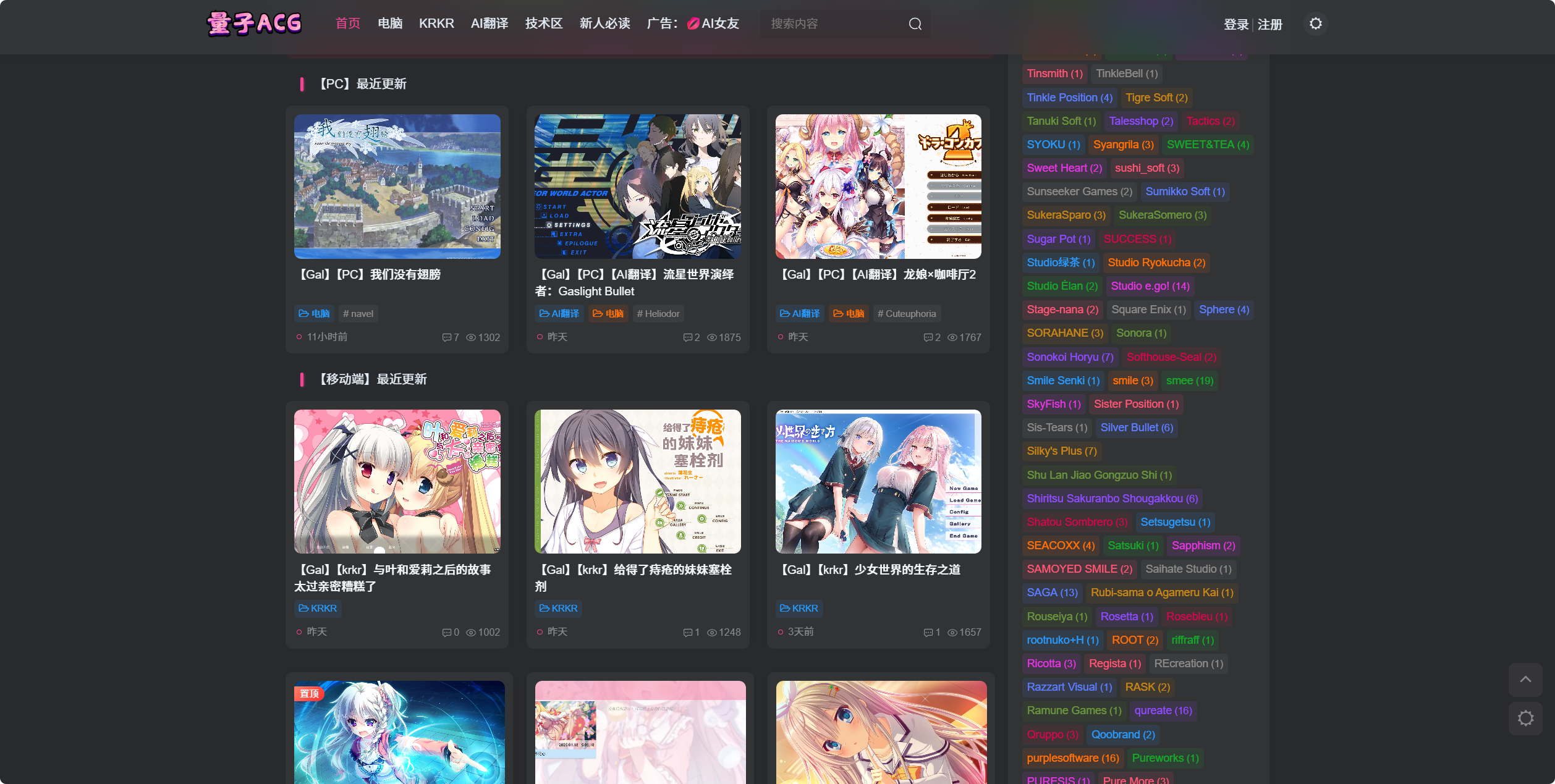Click the search magnifier icon
Viewport: 1555px width, 784px height.
point(915,24)
